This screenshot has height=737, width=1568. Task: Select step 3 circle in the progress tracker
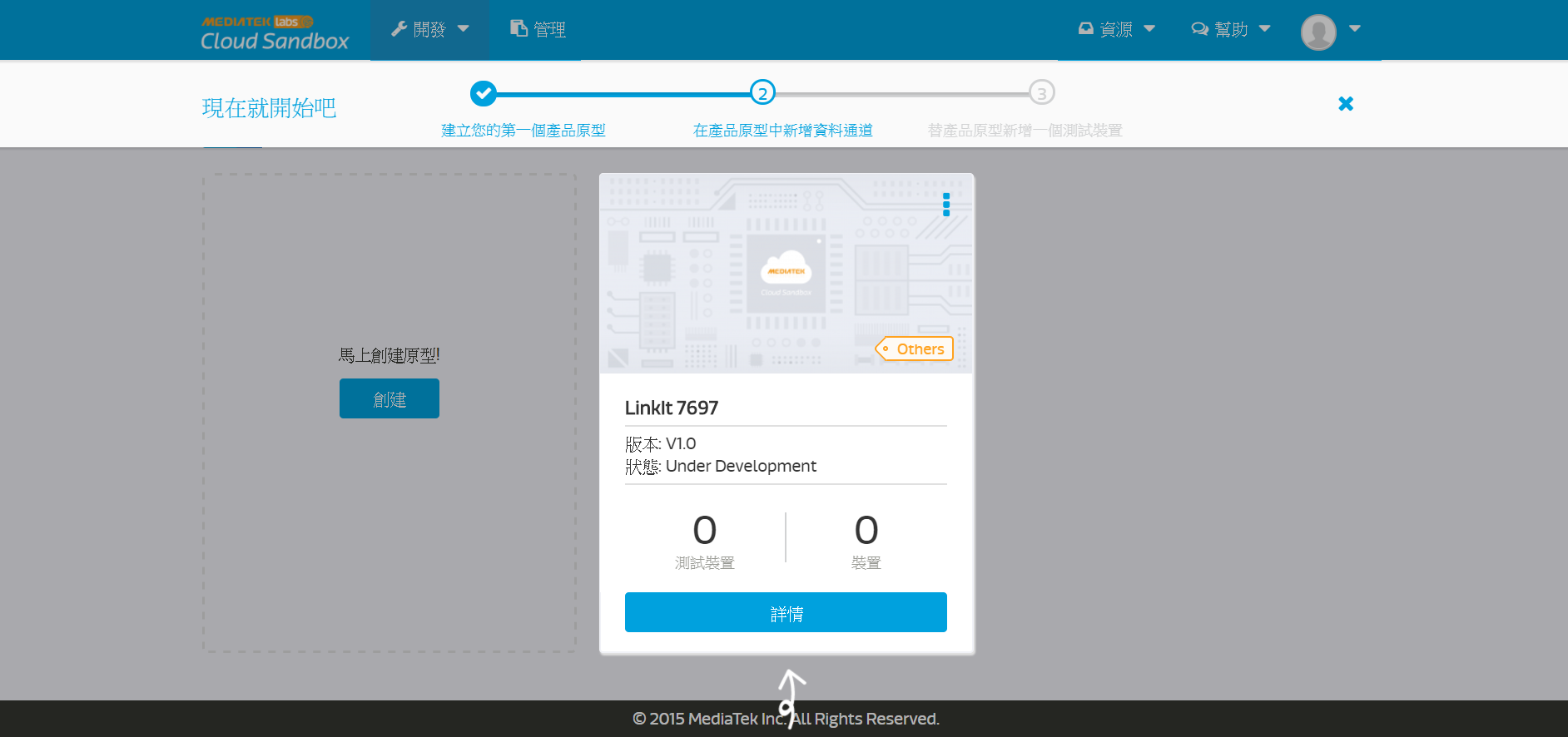tap(1042, 93)
